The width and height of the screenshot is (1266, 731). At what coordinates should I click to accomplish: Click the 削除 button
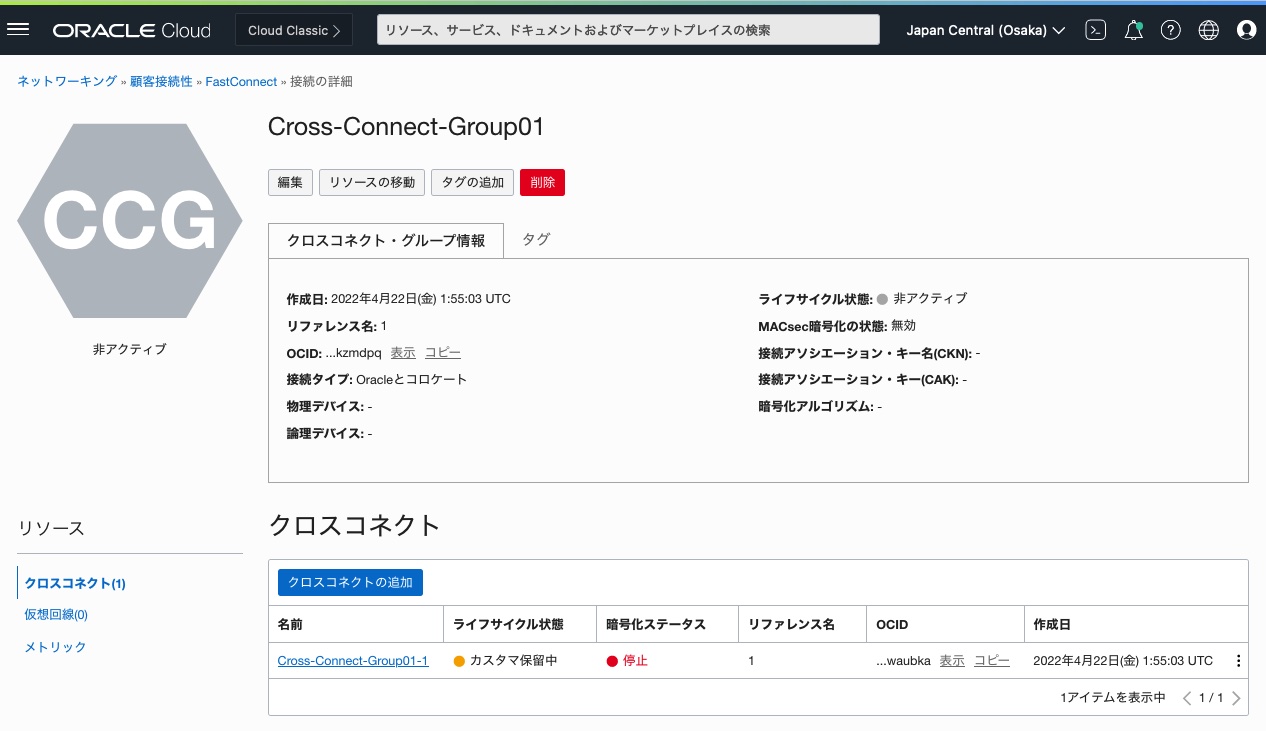(542, 182)
